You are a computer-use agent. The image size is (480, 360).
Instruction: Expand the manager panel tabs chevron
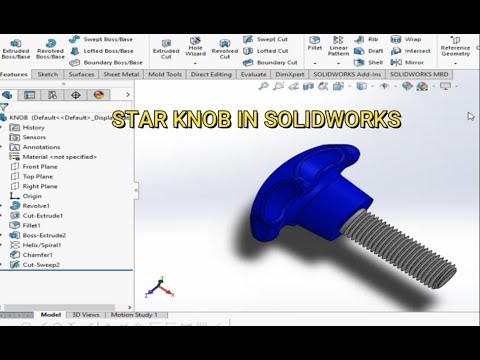[128, 95]
